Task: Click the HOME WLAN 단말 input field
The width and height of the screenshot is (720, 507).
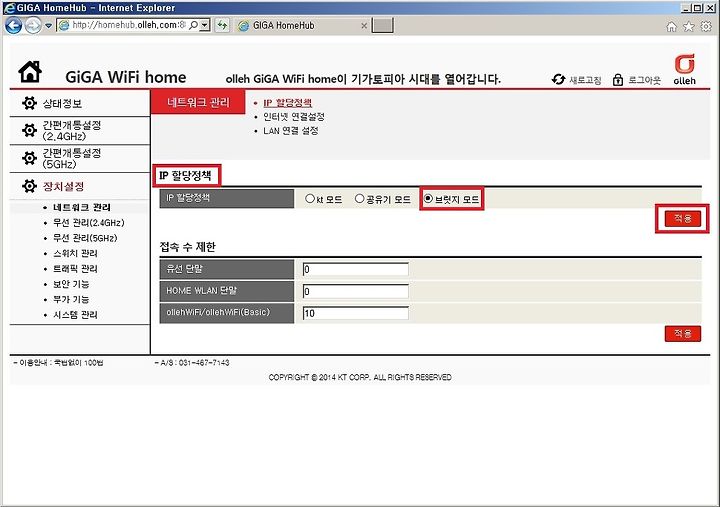Action: coord(355,291)
